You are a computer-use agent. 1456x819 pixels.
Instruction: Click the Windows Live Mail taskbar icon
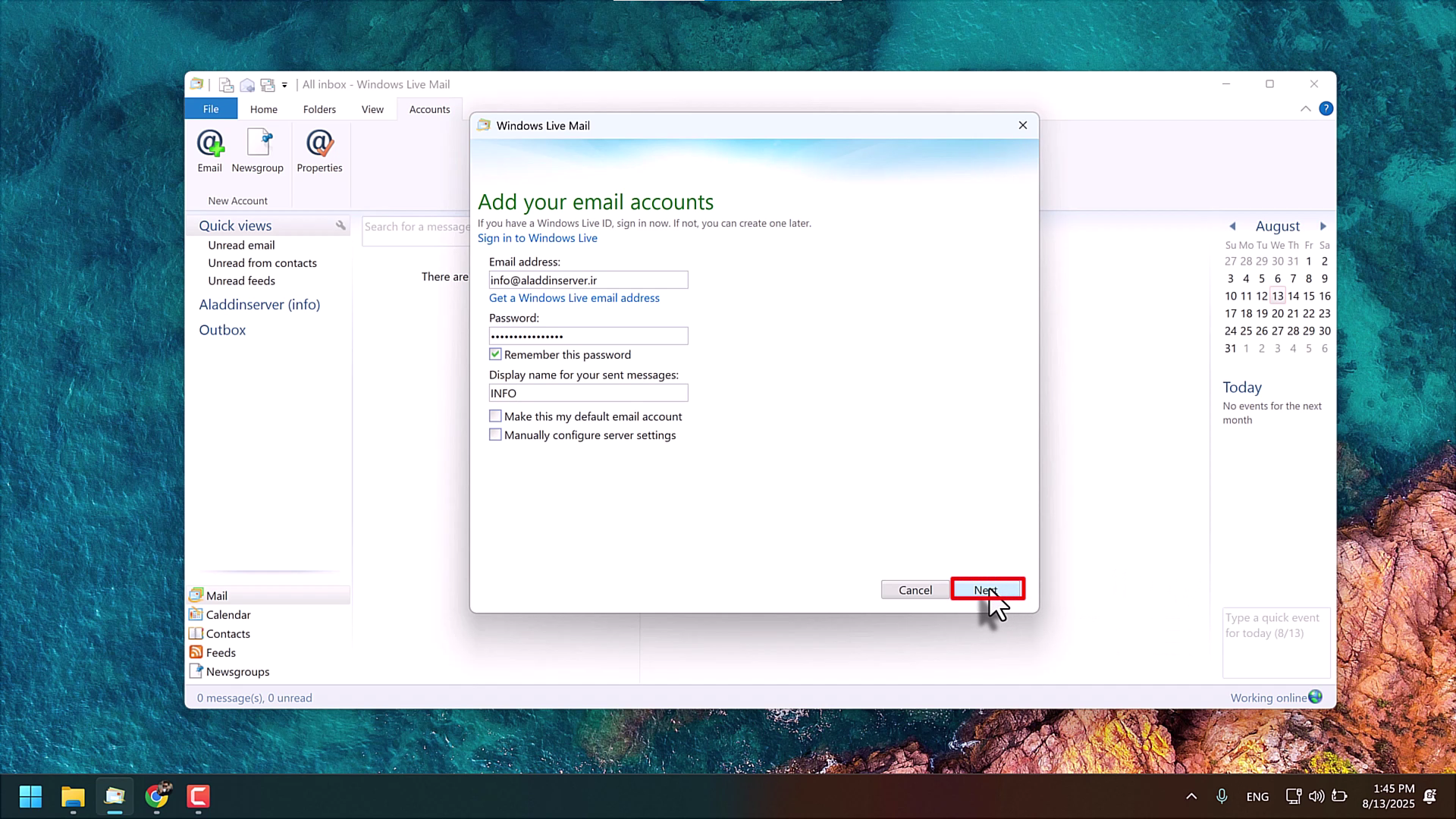115,796
